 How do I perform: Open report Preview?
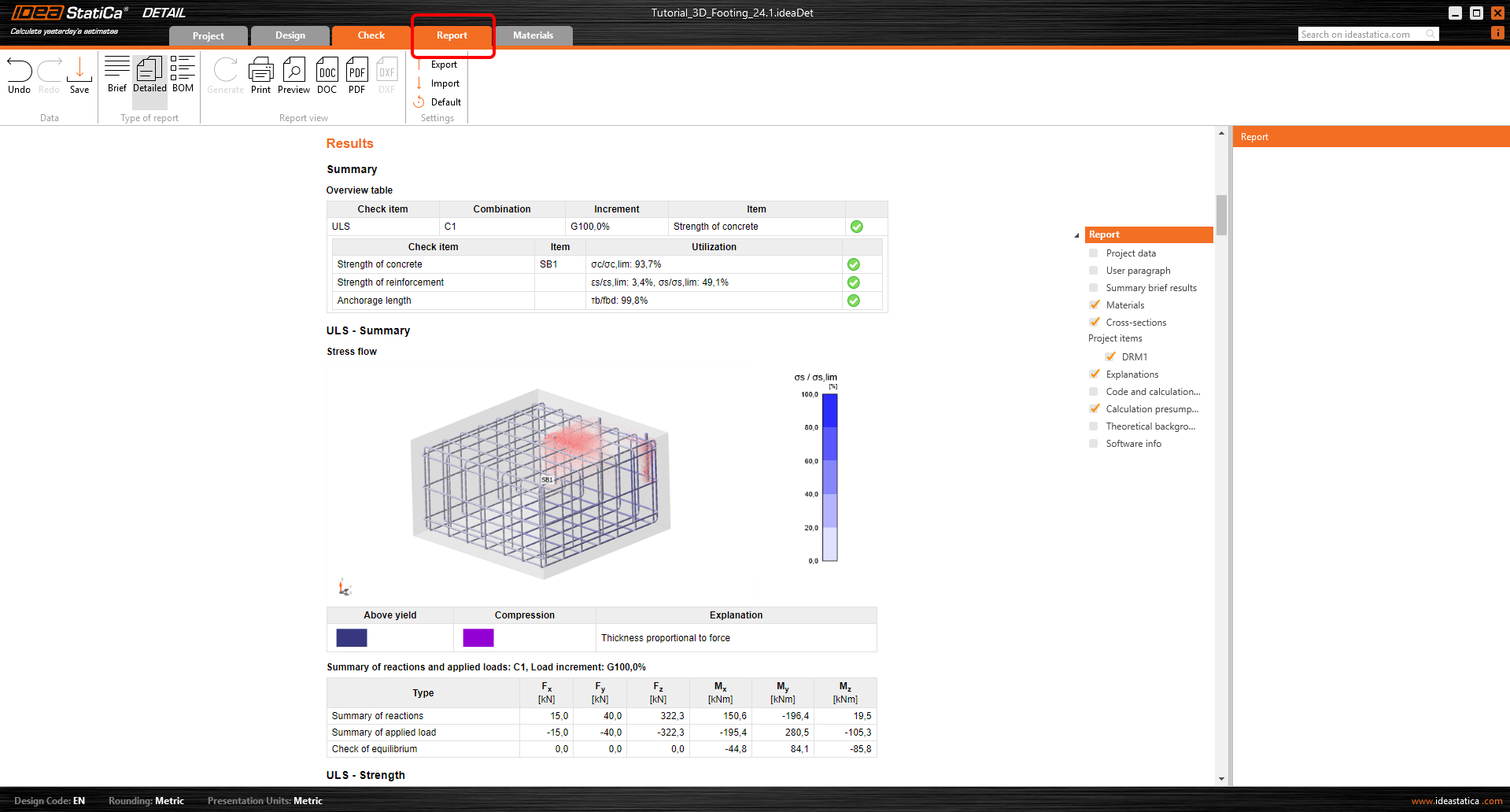(x=294, y=76)
